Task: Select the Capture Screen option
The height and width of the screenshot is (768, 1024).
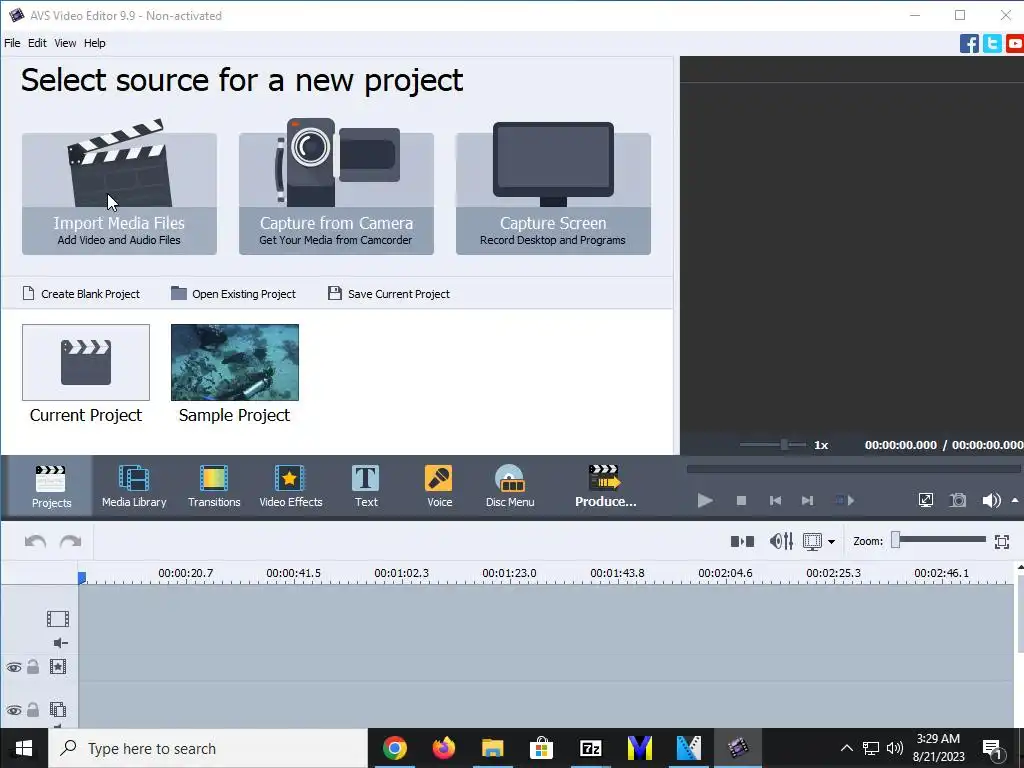Action: coord(552,193)
